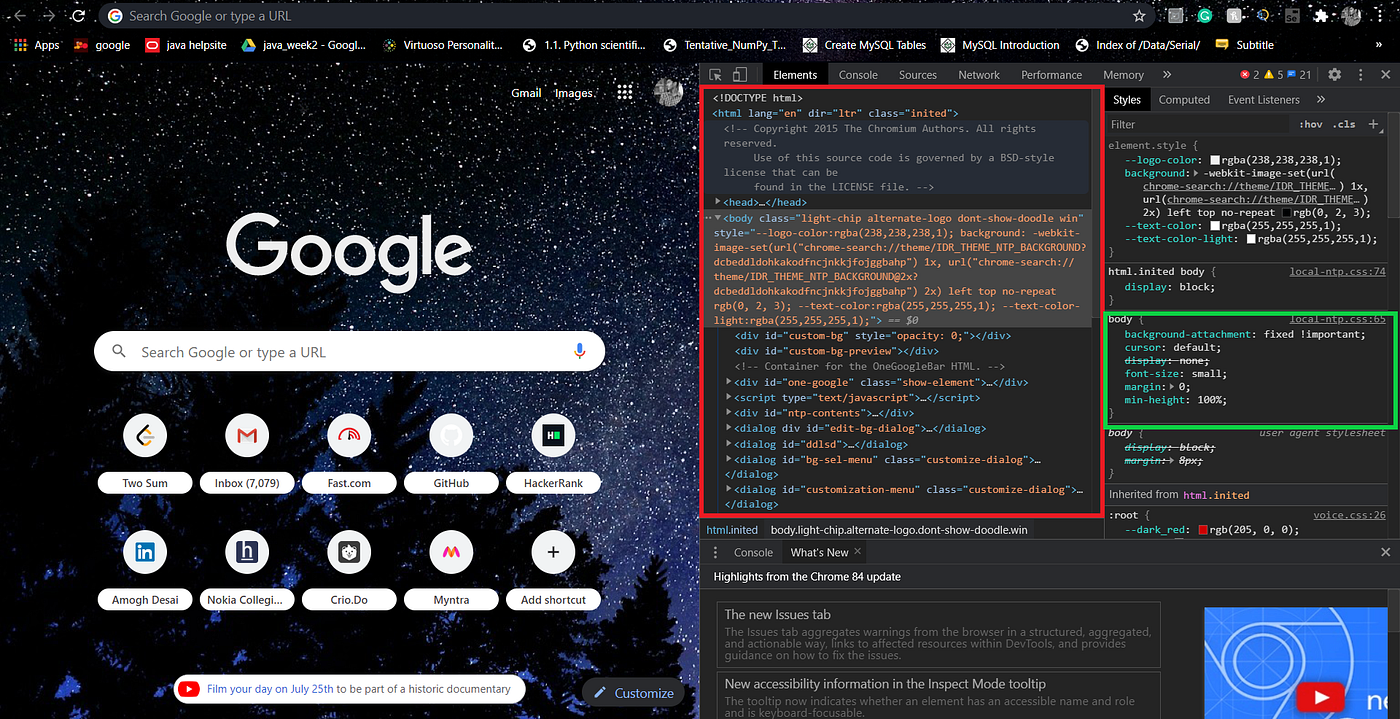Expand the one-google div node
This screenshot has height=719, width=1400.
(729, 382)
